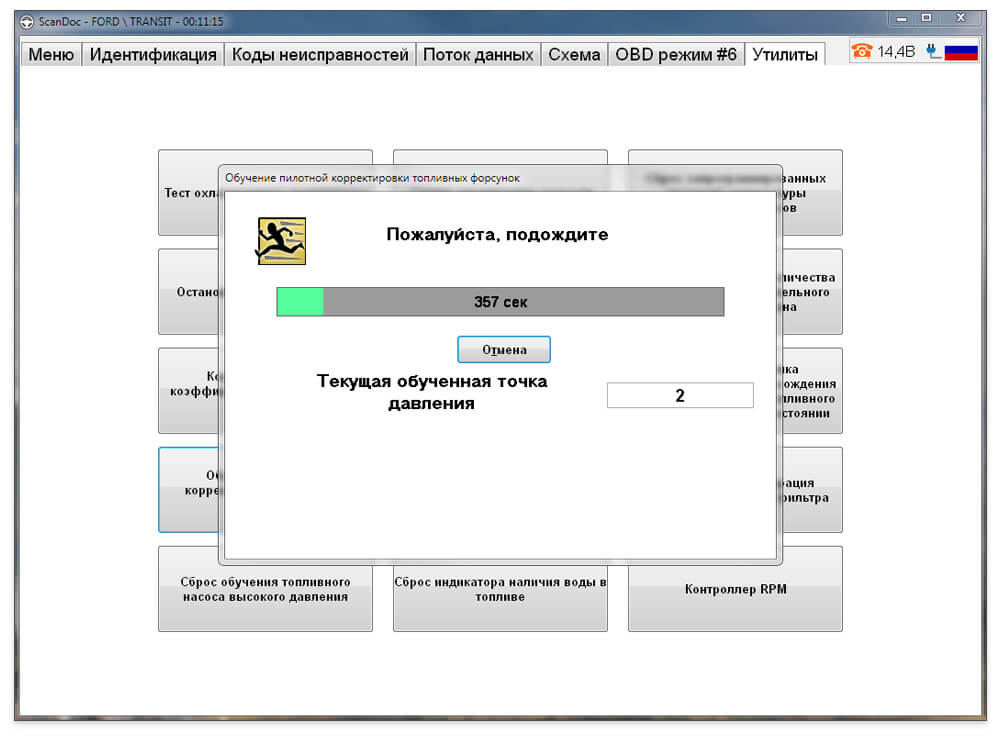Select the Утилиты tab
1000x738 pixels.
pyautogui.click(x=785, y=54)
